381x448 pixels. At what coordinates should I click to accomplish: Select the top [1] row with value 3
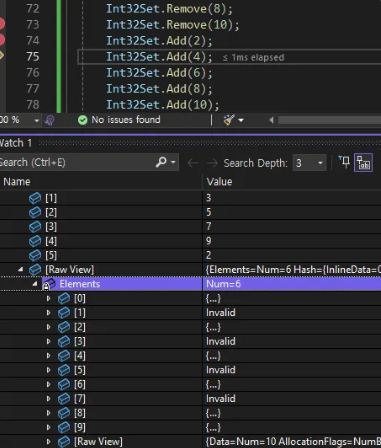[x=190, y=198]
